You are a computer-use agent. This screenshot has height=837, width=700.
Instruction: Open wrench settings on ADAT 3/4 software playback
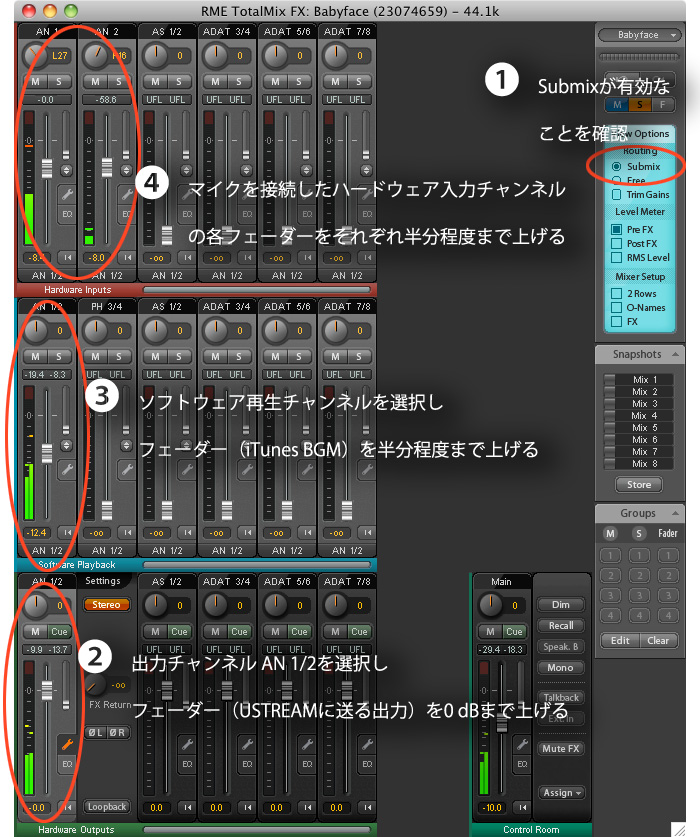click(247, 469)
